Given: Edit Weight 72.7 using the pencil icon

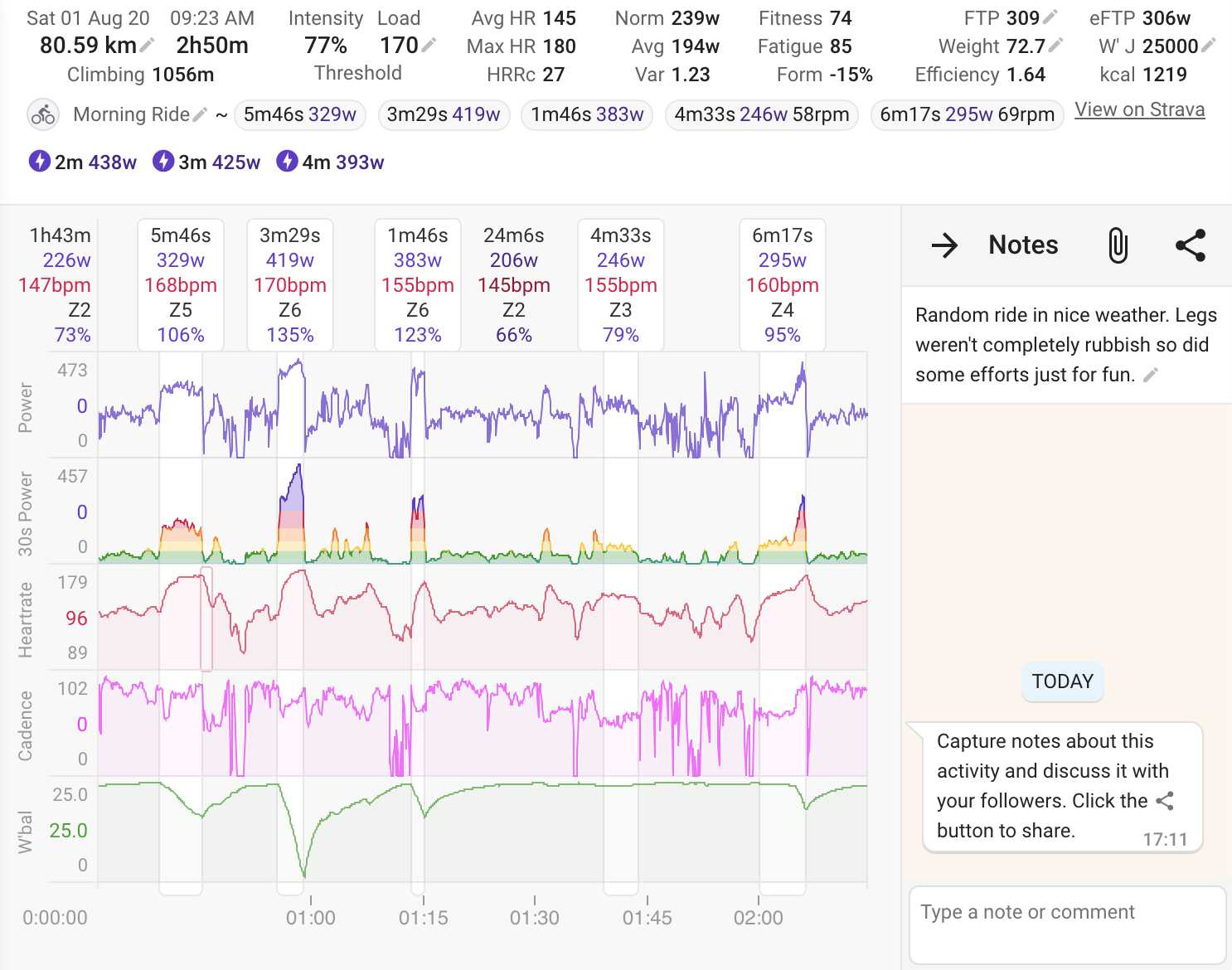Looking at the screenshot, I should (x=1055, y=46).
